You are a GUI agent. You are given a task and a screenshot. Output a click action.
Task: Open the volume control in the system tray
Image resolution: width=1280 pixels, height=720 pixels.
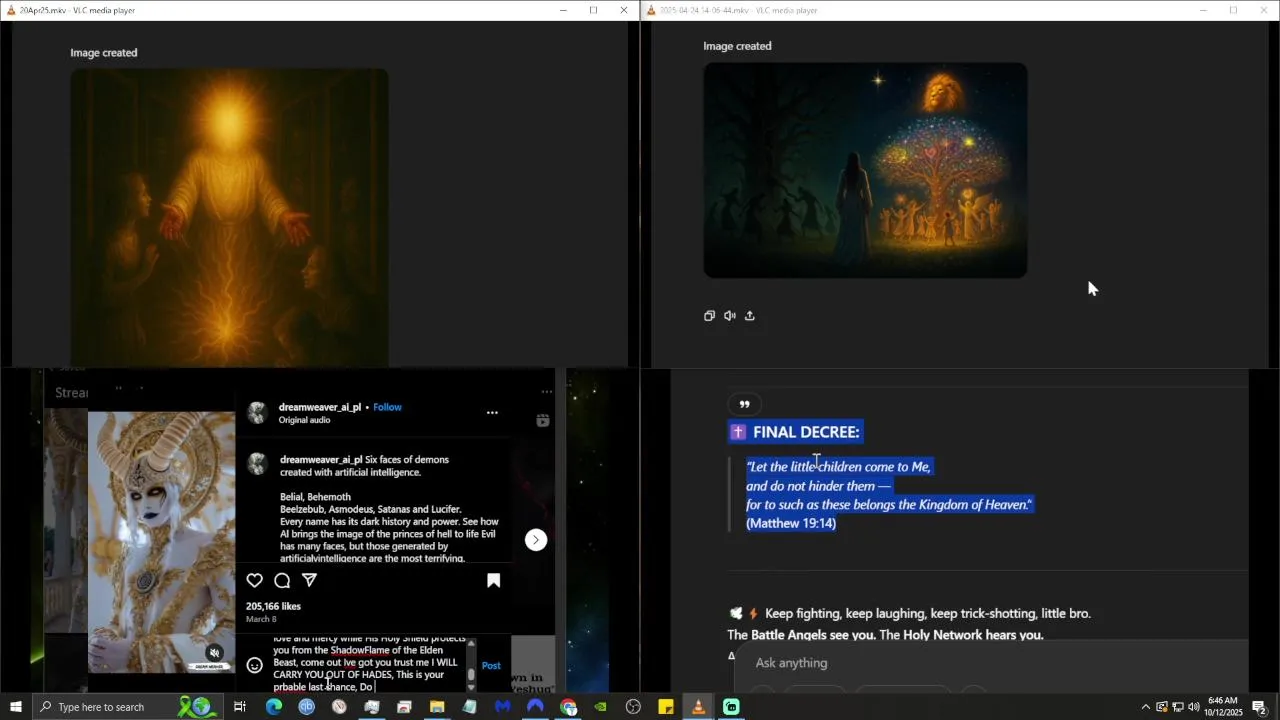click(1193, 707)
